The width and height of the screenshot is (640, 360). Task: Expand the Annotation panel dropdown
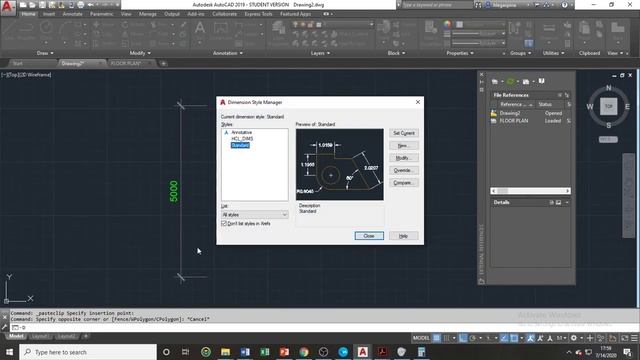tap(228, 53)
